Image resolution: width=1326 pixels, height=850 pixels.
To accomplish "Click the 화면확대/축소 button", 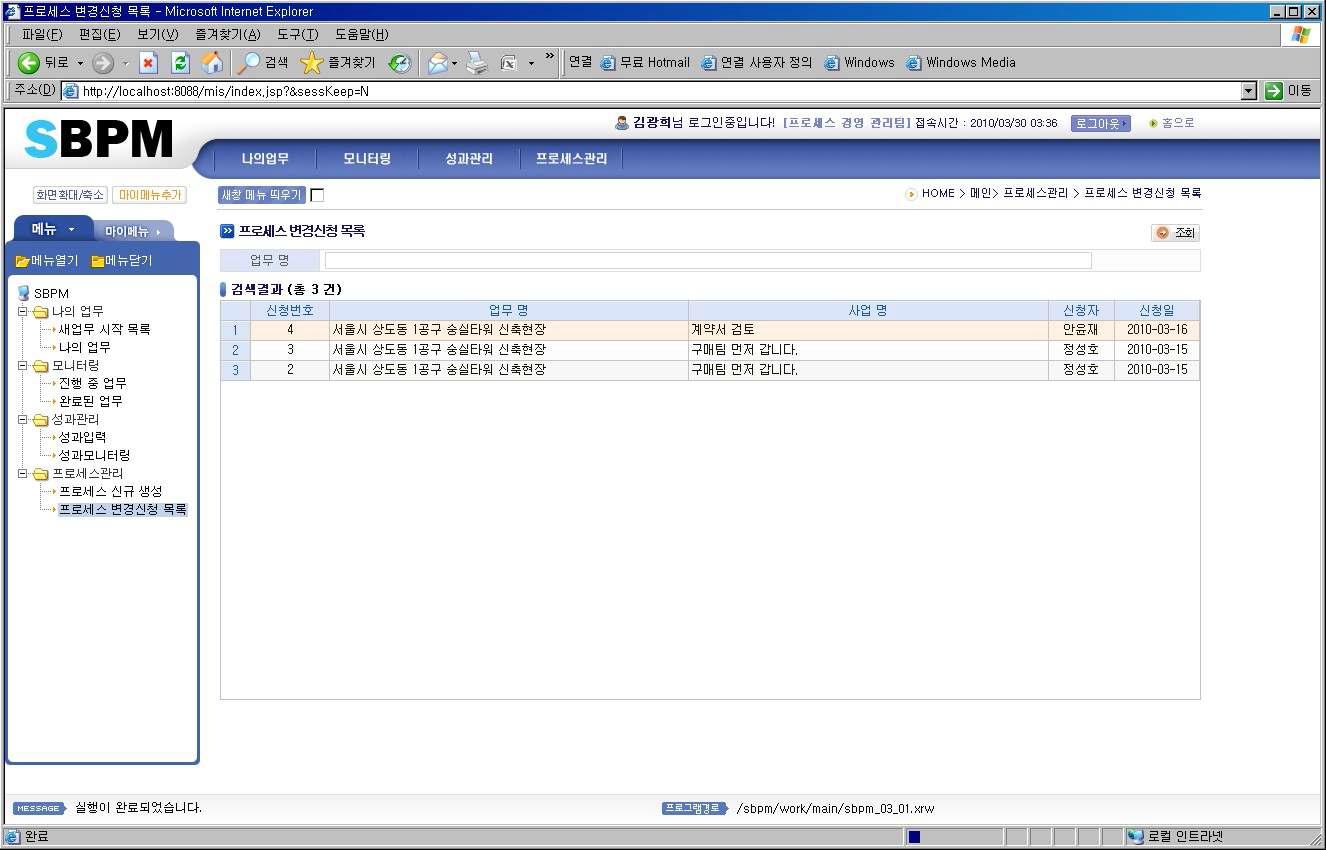I will [x=69, y=195].
